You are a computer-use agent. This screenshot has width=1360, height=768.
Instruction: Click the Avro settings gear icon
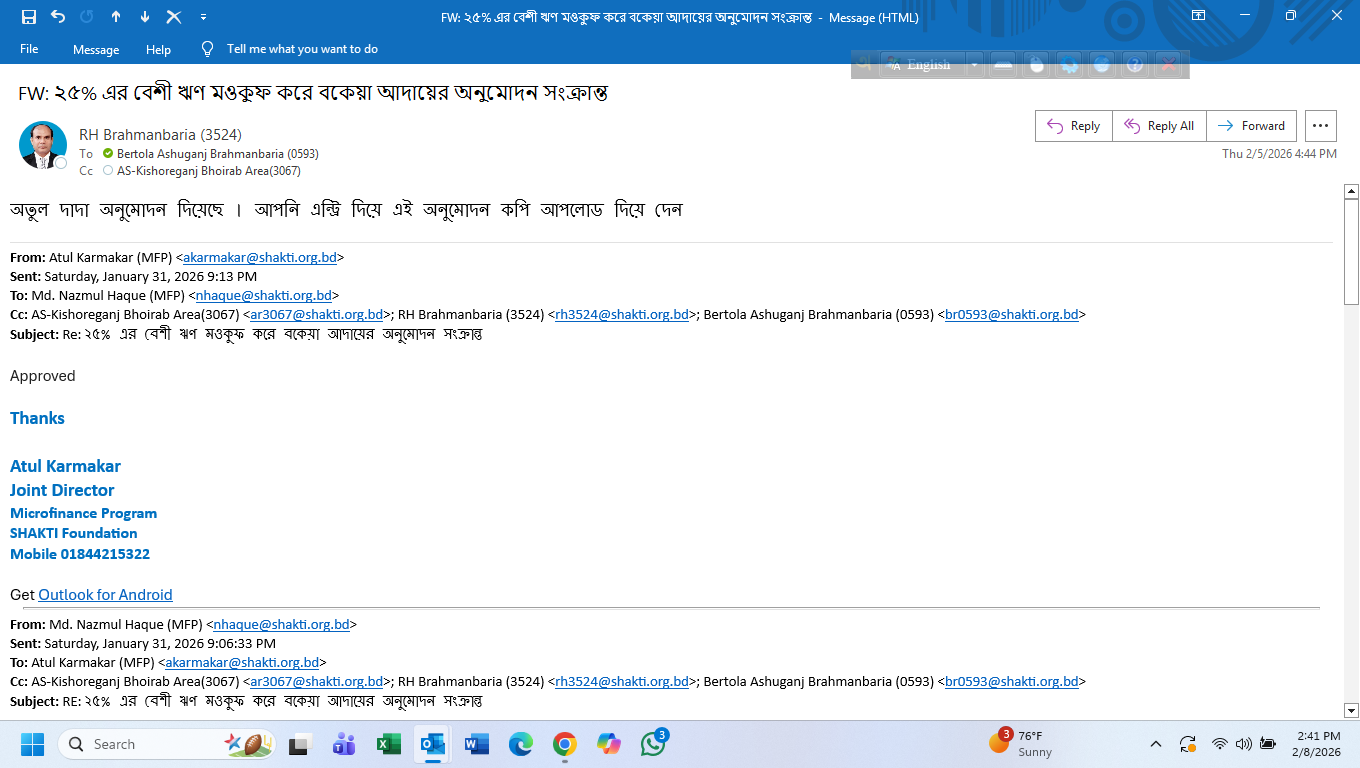(1069, 65)
